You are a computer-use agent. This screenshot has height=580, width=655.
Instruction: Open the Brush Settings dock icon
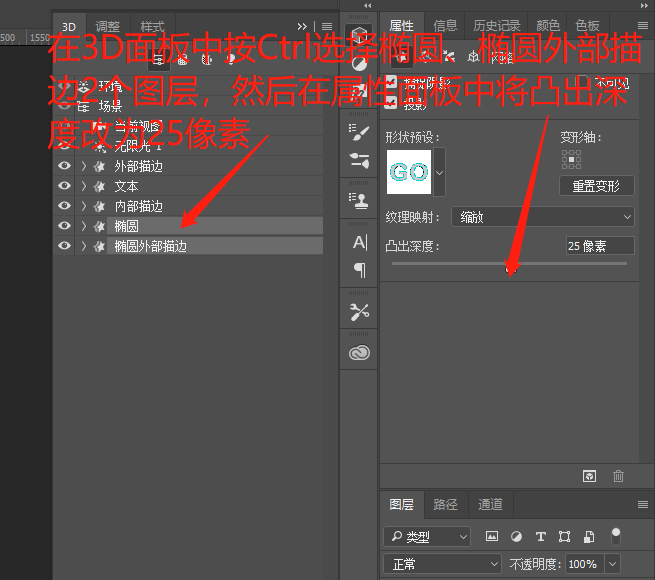point(359,133)
